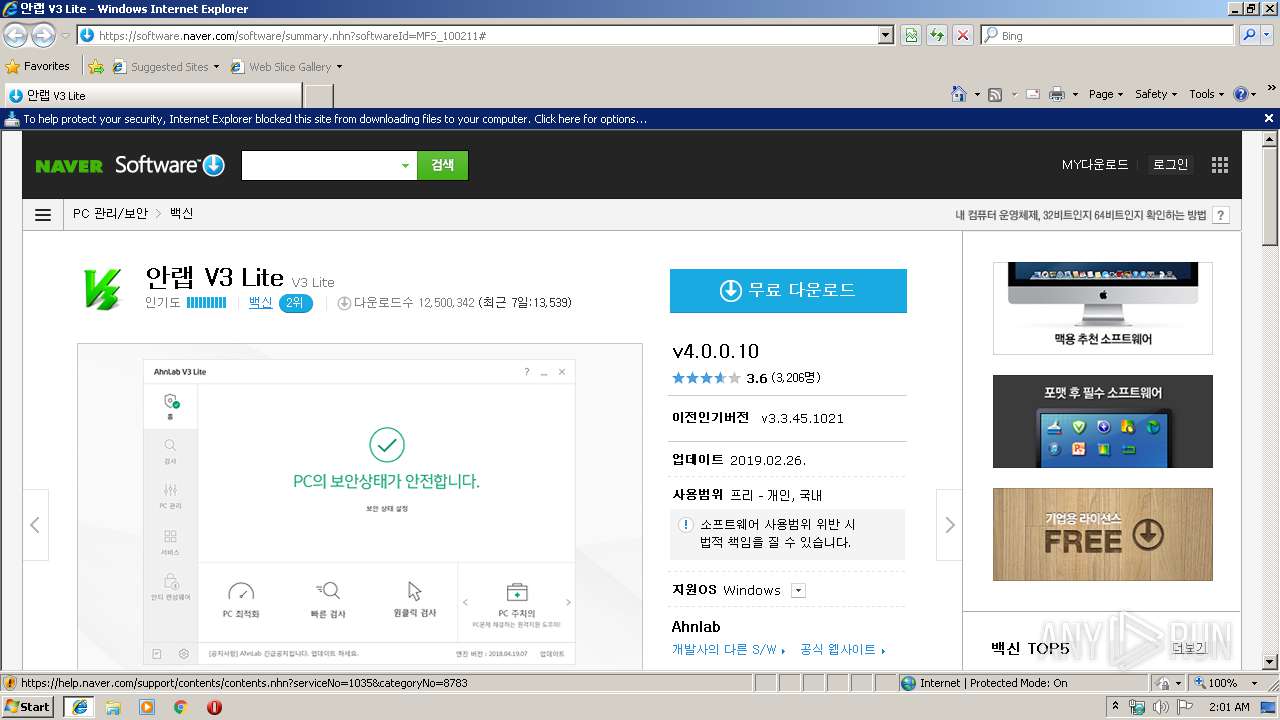The image size is (1280, 720).
Task: Click the Bing search input box
Action: click(1107, 35)
